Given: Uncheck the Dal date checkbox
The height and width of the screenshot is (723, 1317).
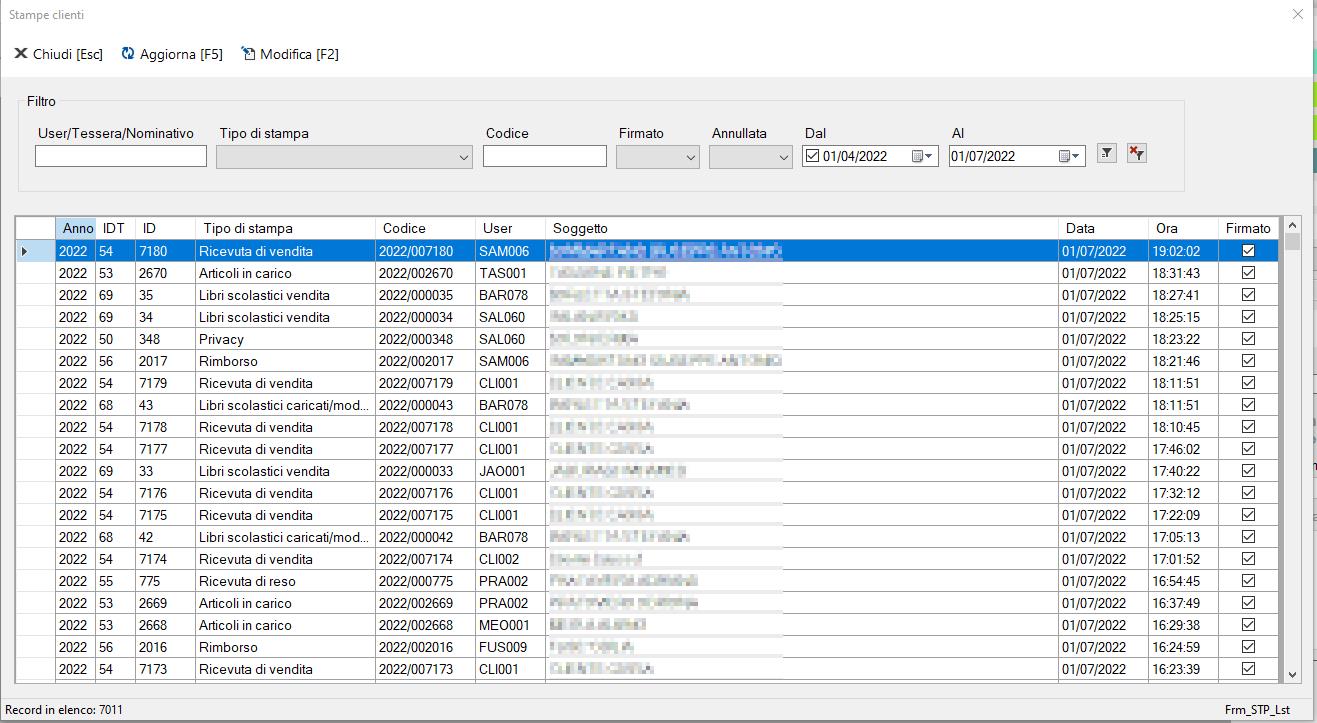Looking at the screenshot, I should click(813, 156).
